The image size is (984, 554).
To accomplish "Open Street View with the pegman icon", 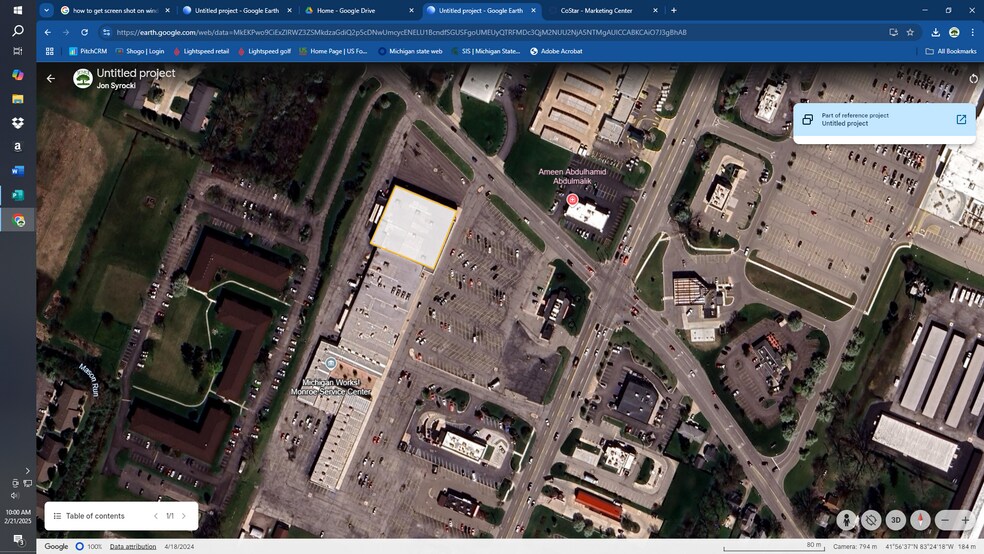I will point(847,520).
